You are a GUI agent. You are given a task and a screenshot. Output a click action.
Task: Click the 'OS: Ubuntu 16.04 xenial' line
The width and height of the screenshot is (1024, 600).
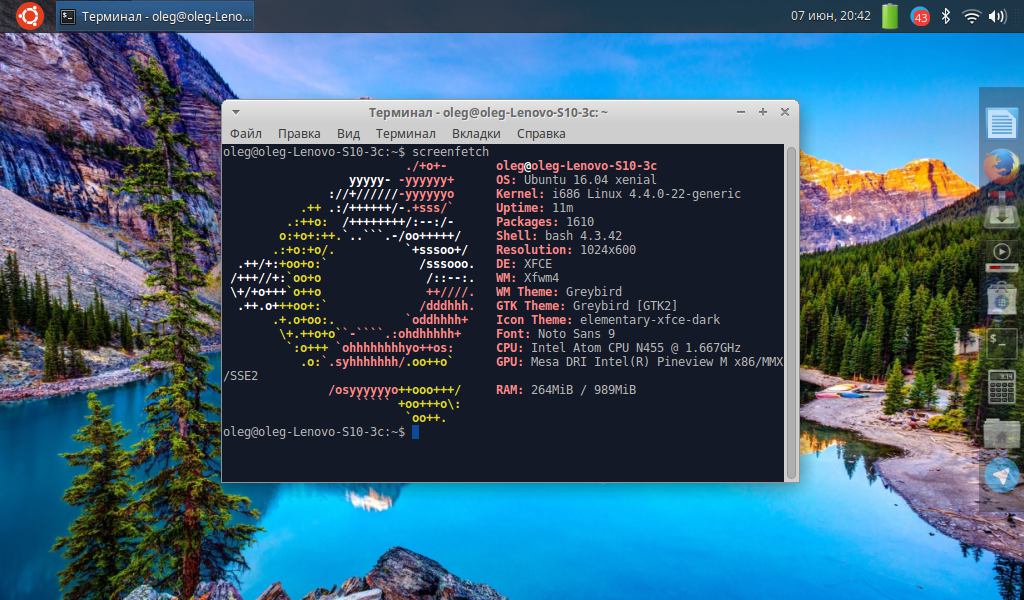[576, 180]
